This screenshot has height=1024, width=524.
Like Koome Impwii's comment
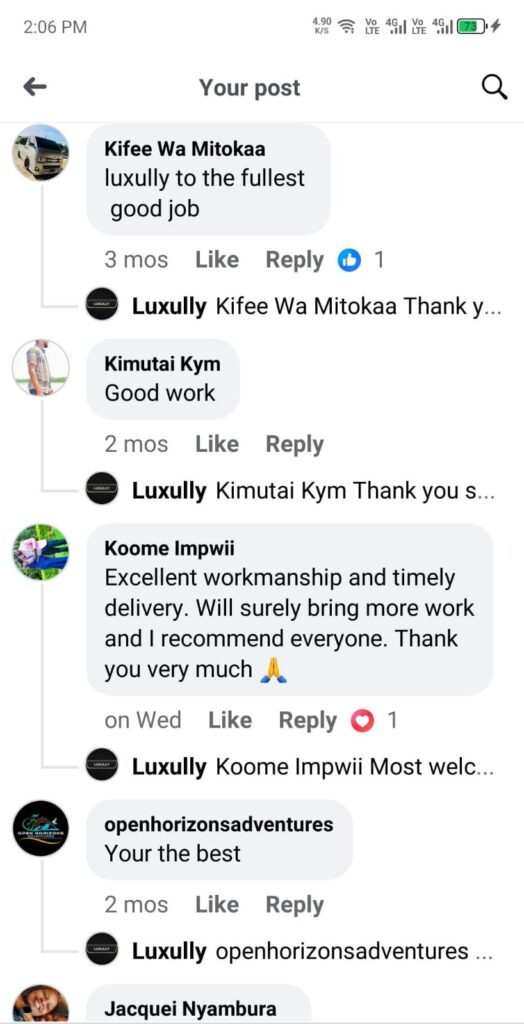click(x=230, y=720)
